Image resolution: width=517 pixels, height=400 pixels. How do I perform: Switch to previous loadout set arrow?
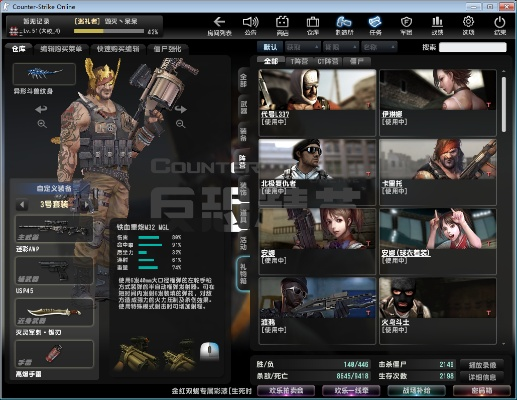(22, 204)
